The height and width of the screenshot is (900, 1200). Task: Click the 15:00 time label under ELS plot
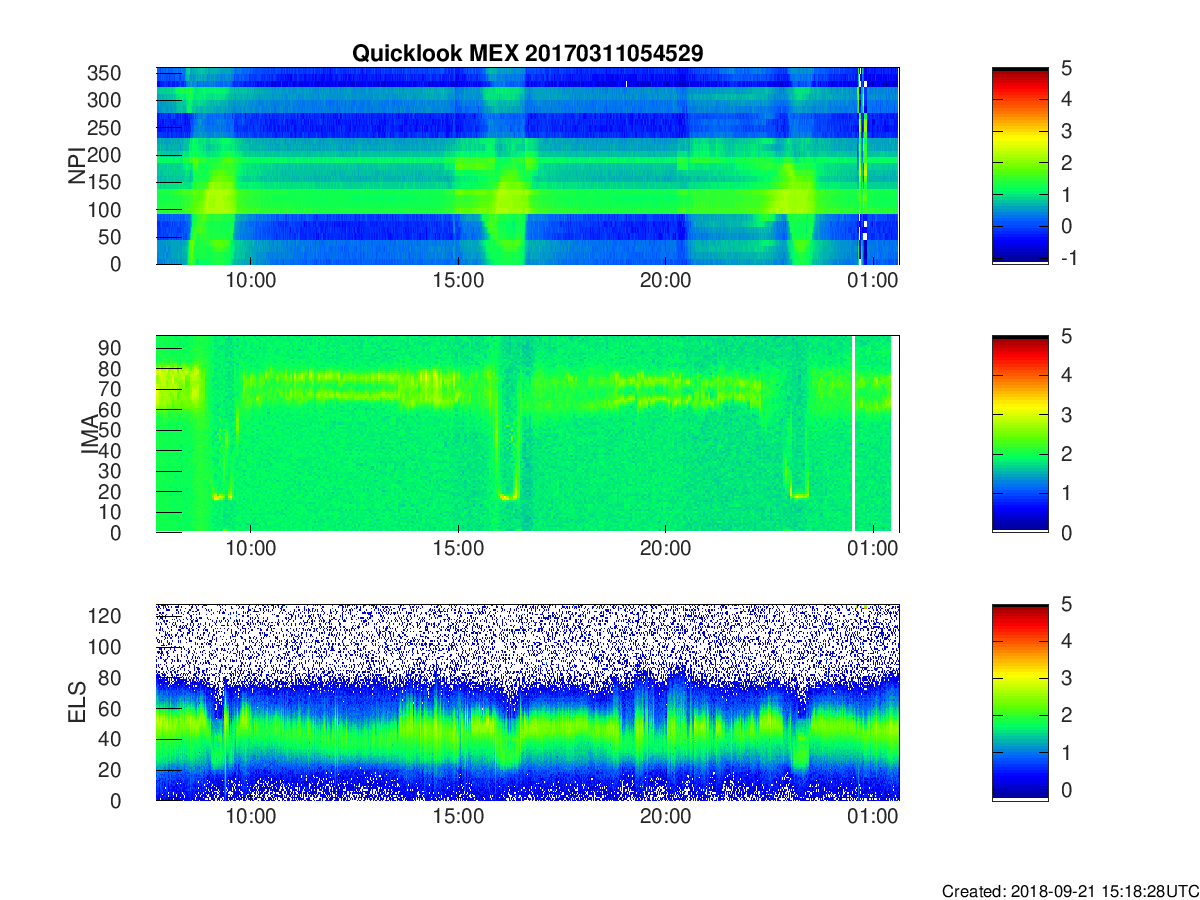coord(458,818)
